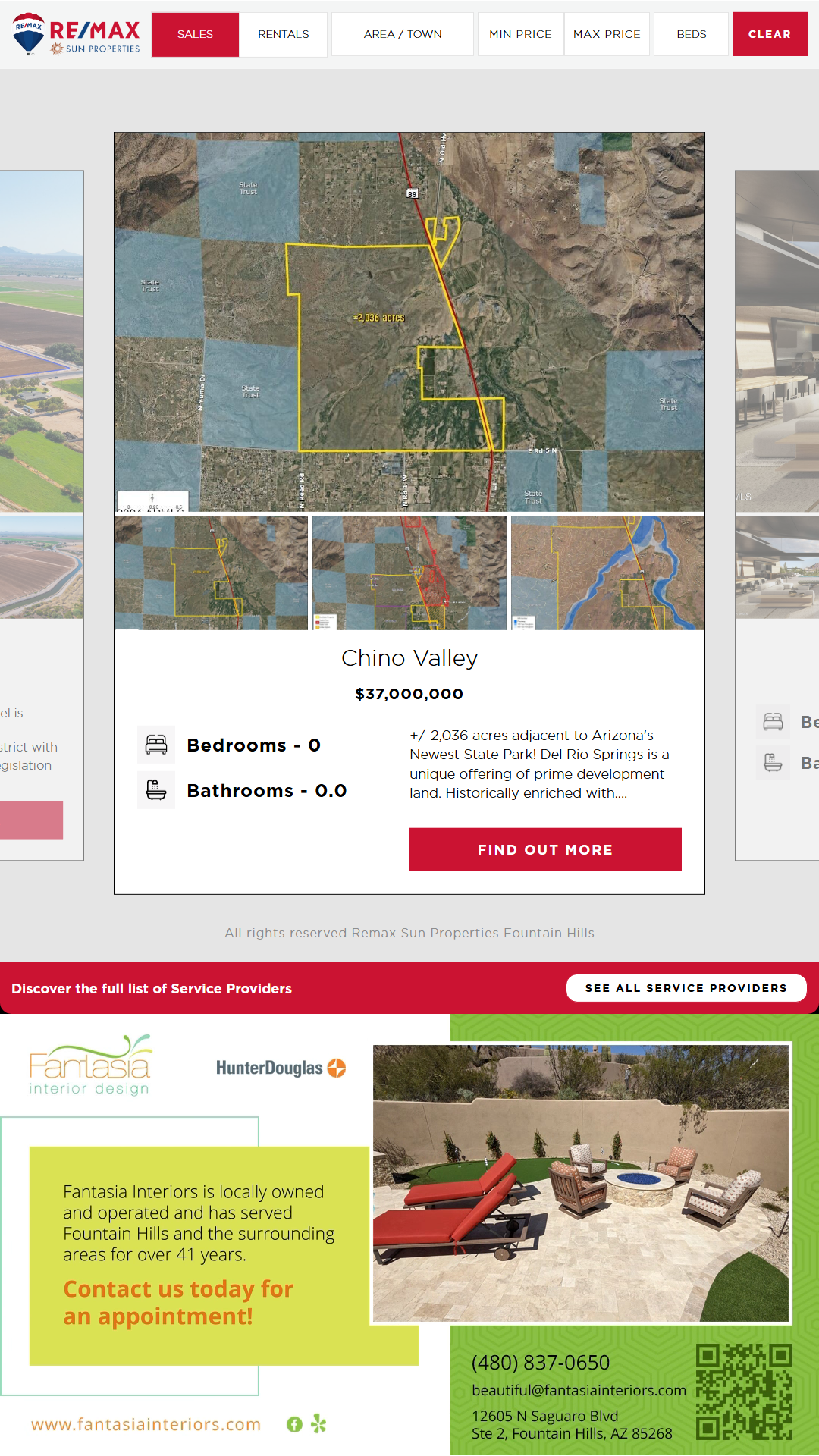Select the Sales listing tab
819x1456 pixels.
pos(195,34)
